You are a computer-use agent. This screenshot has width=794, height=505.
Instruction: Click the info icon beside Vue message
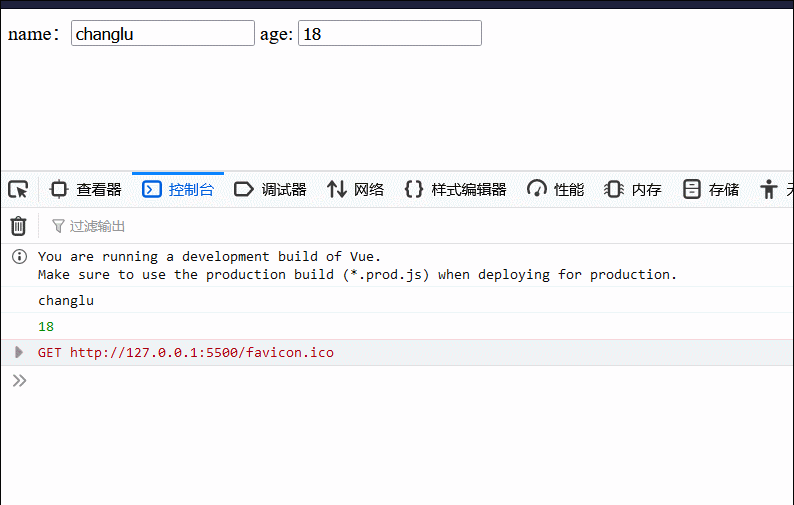(19, 257)
